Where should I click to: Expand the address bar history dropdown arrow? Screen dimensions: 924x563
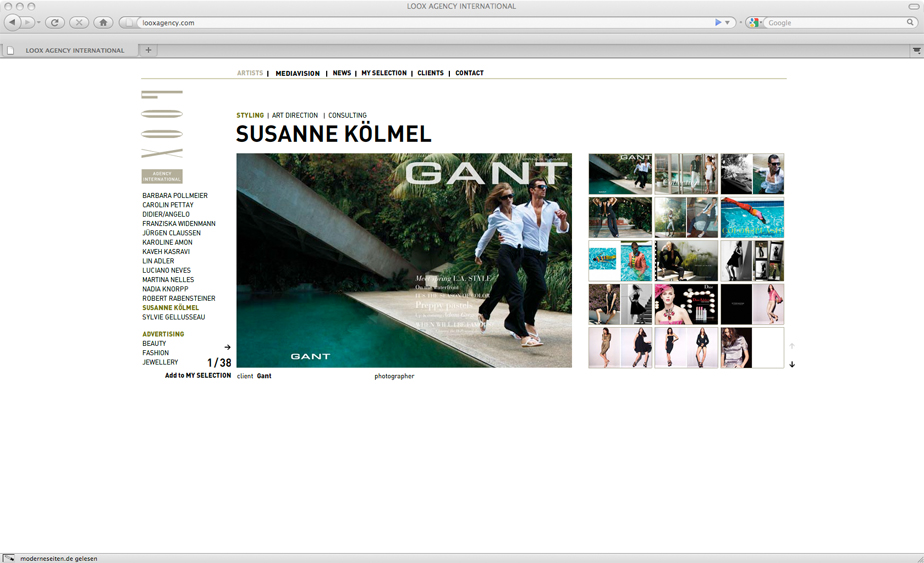[727, 22]
